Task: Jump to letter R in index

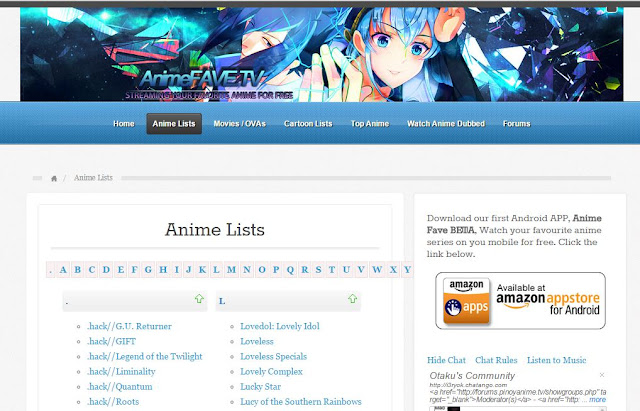Action: pyautogui.click(x=305, y=270)
